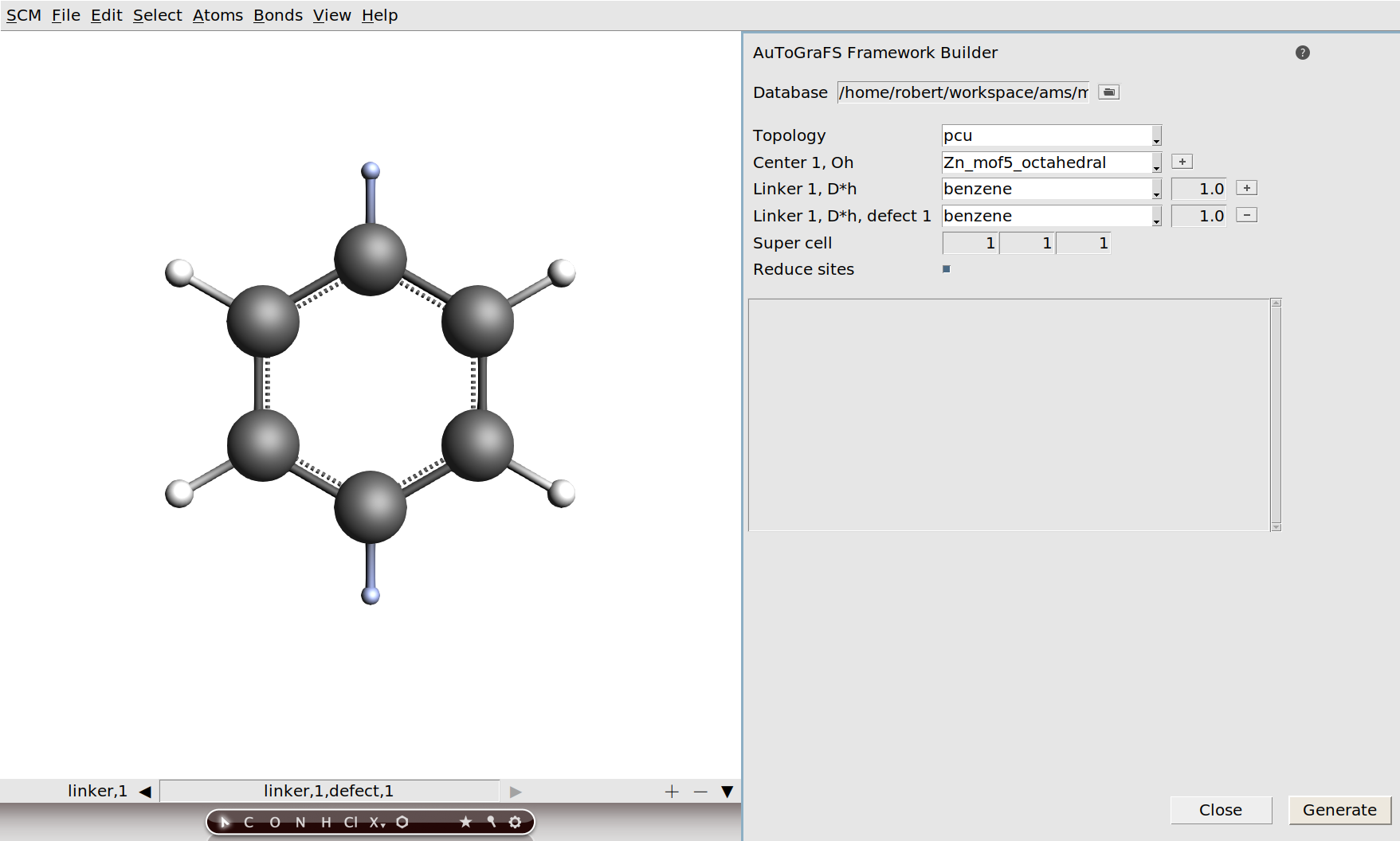Open the Topology dropdown
This screenshot has width=1400, height=841.
1156,135
